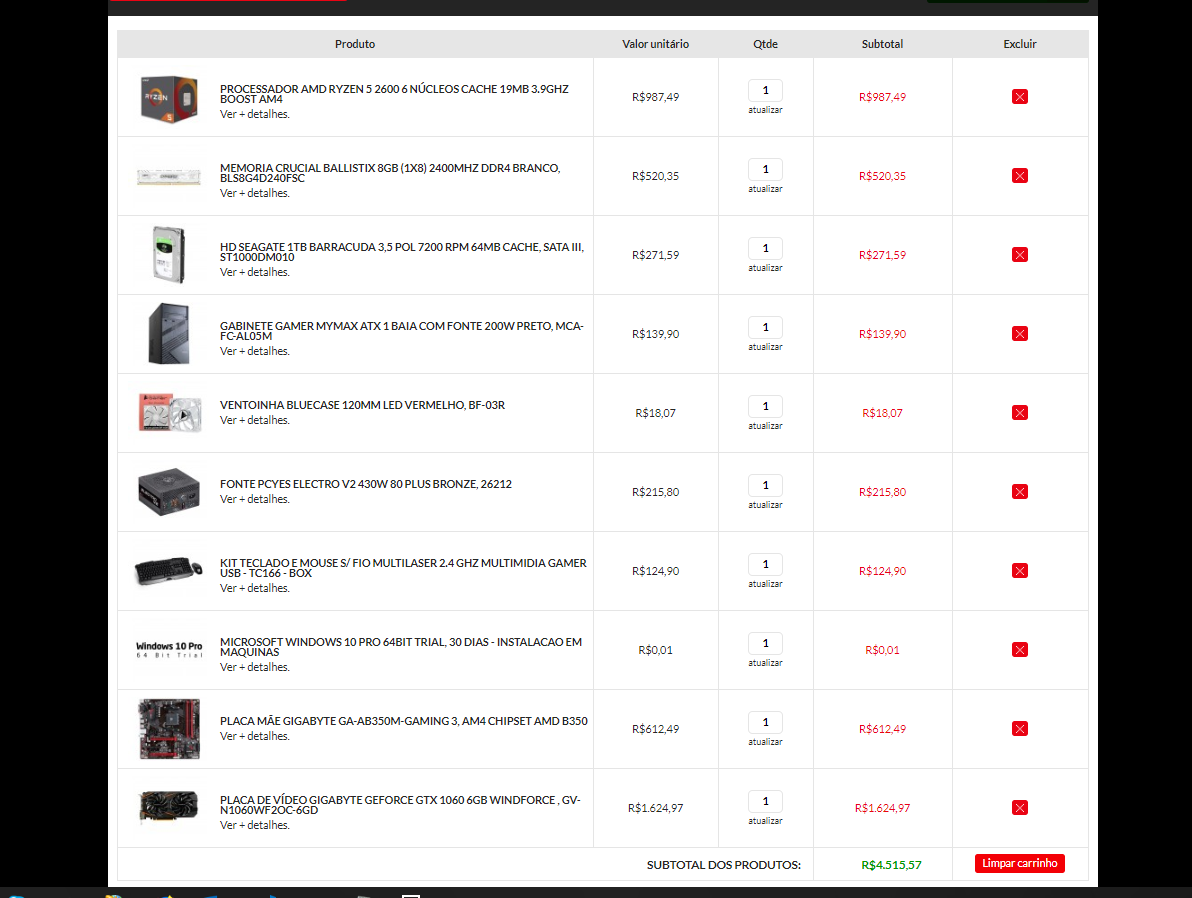Remove the Ryzen 5 2600 processor from cart
The height and width of the screenshot is (898, 1192).
tap(1019, 97)
